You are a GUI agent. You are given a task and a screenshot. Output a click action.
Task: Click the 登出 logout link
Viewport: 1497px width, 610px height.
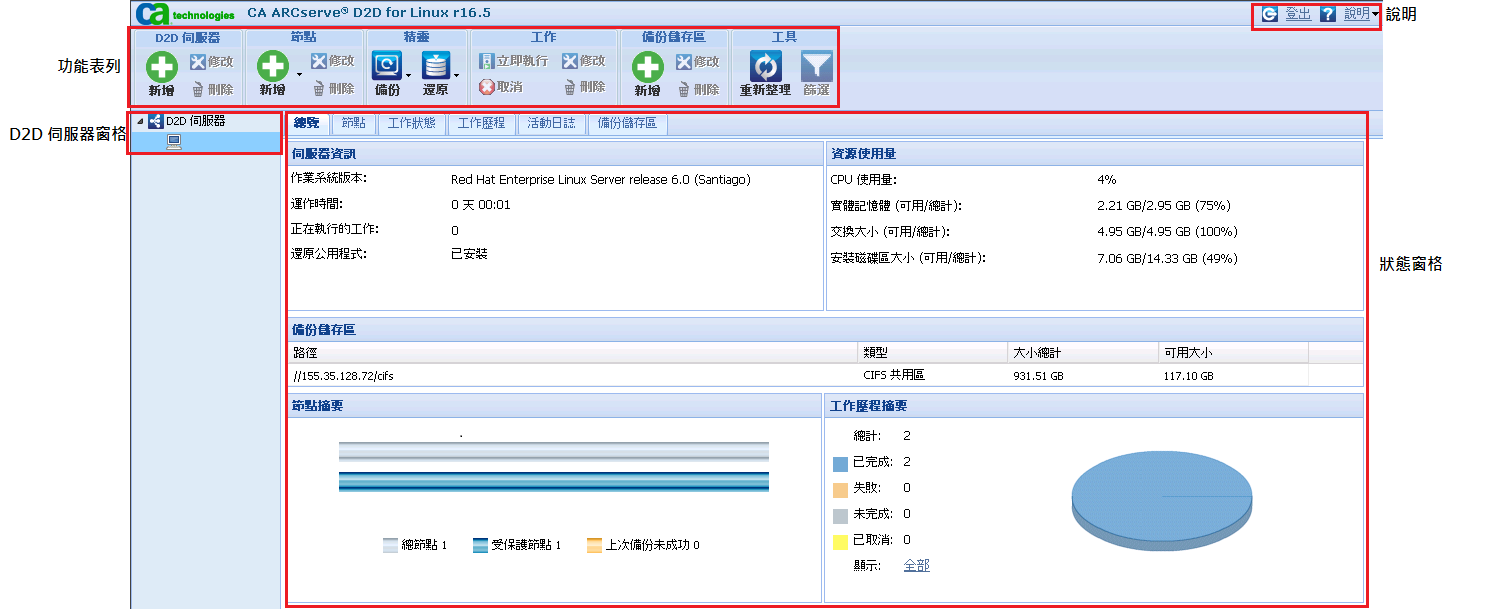click(x=1298, y=14)
